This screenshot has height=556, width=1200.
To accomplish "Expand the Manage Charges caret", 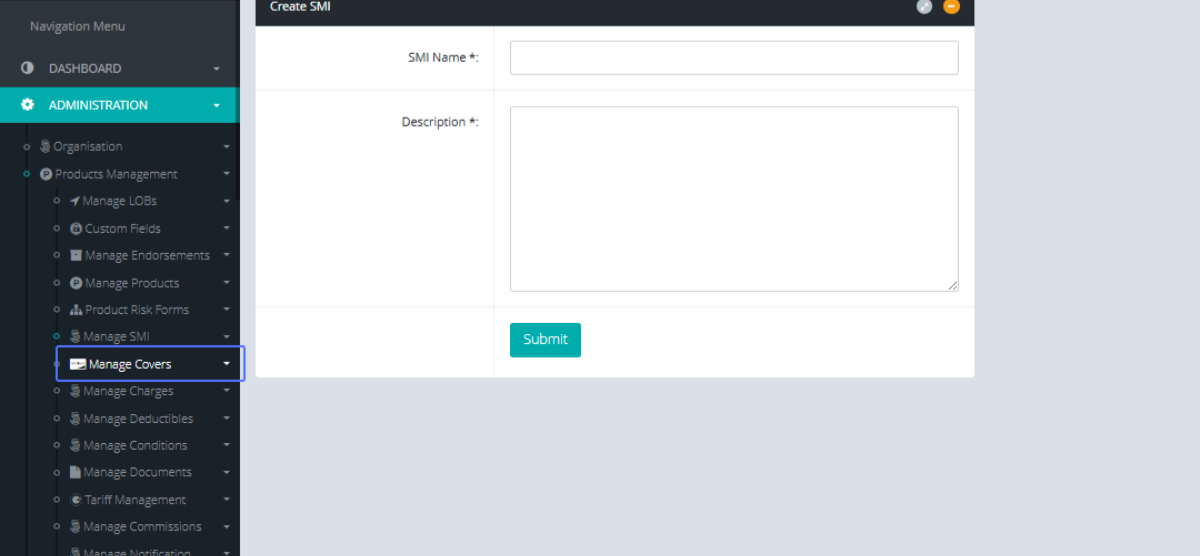I will pyautogui.click(x=227, y=392).
